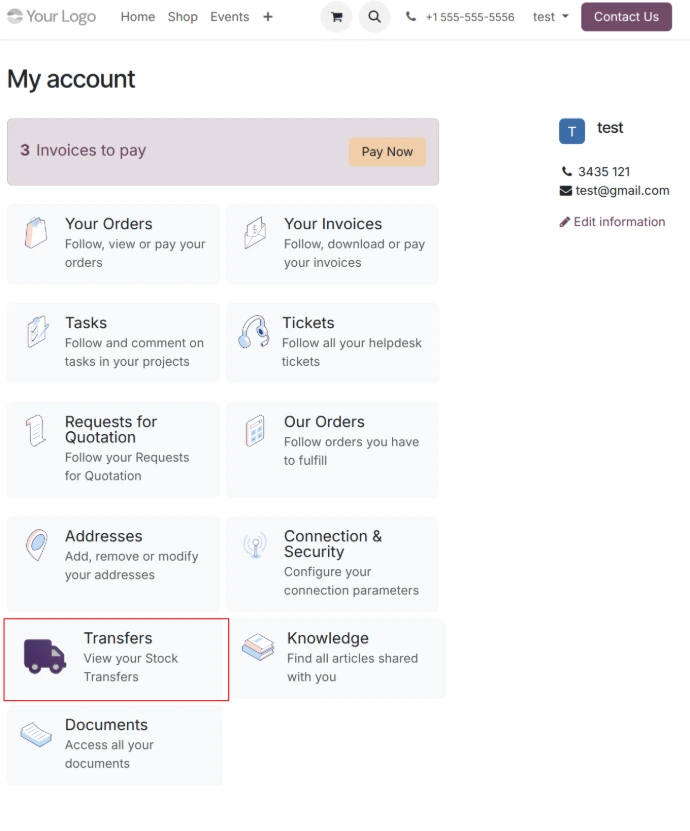Click the Contact Us button
Image resolution: width=690 pixels, height=831 pixels.
[626, 17]
